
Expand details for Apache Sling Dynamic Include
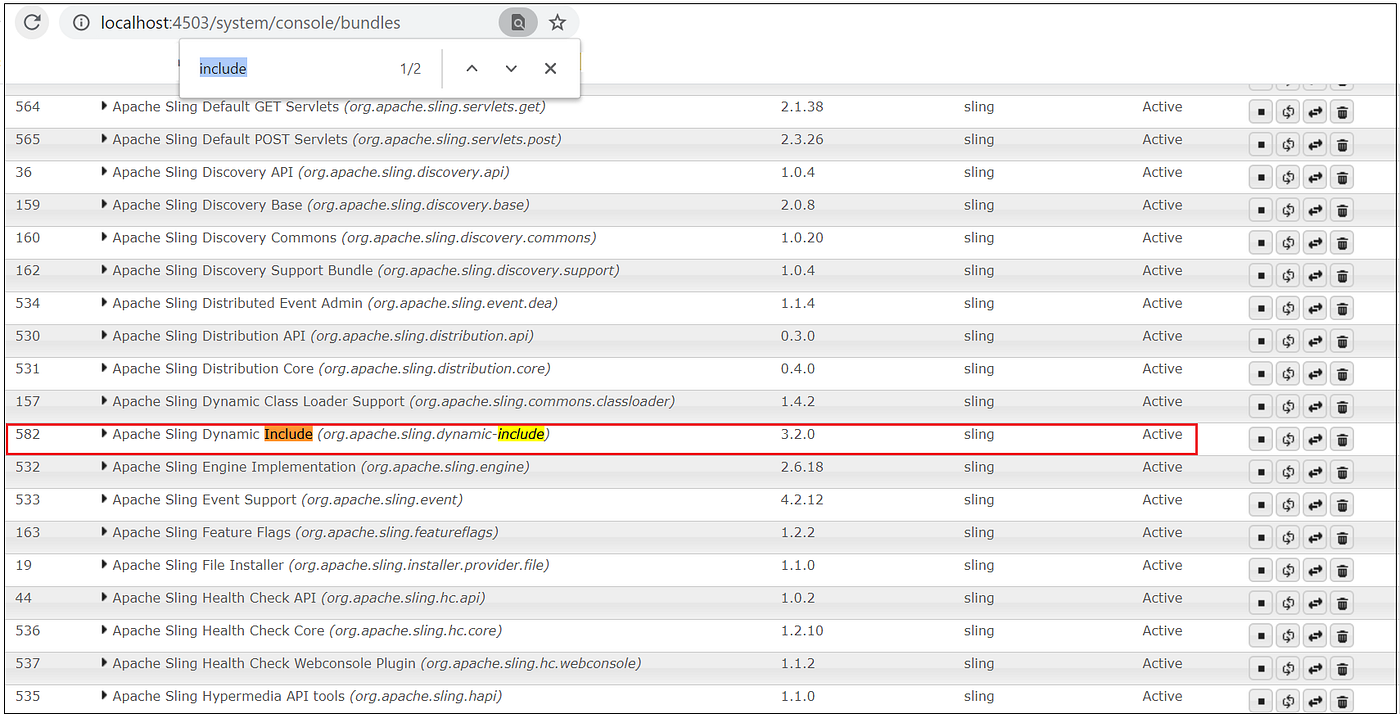point(104,434)
